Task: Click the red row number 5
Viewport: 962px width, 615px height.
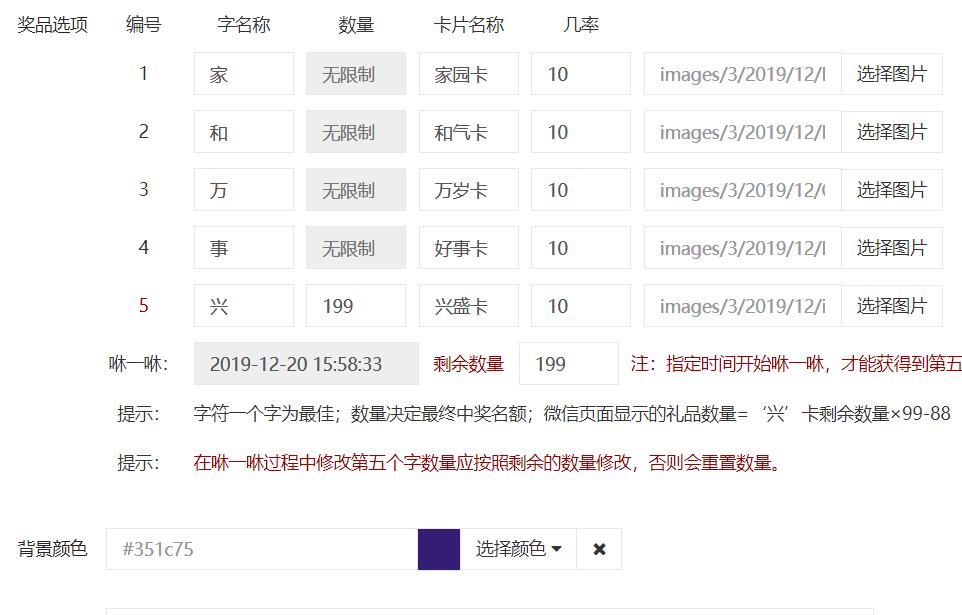Action: coord(144,306)
